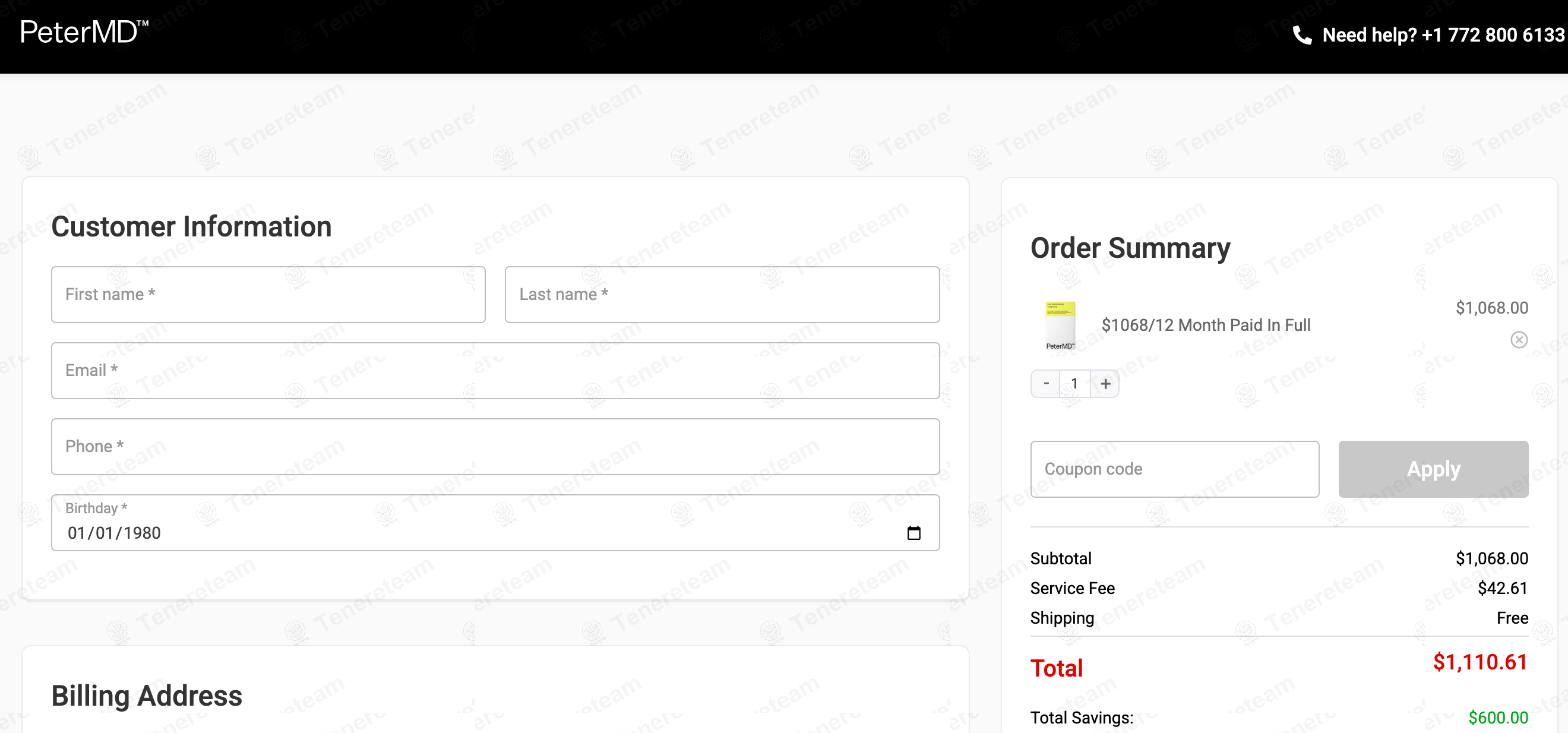
Task: Remove the 12 Month plan from order
Action: (x=1518, y=340)
